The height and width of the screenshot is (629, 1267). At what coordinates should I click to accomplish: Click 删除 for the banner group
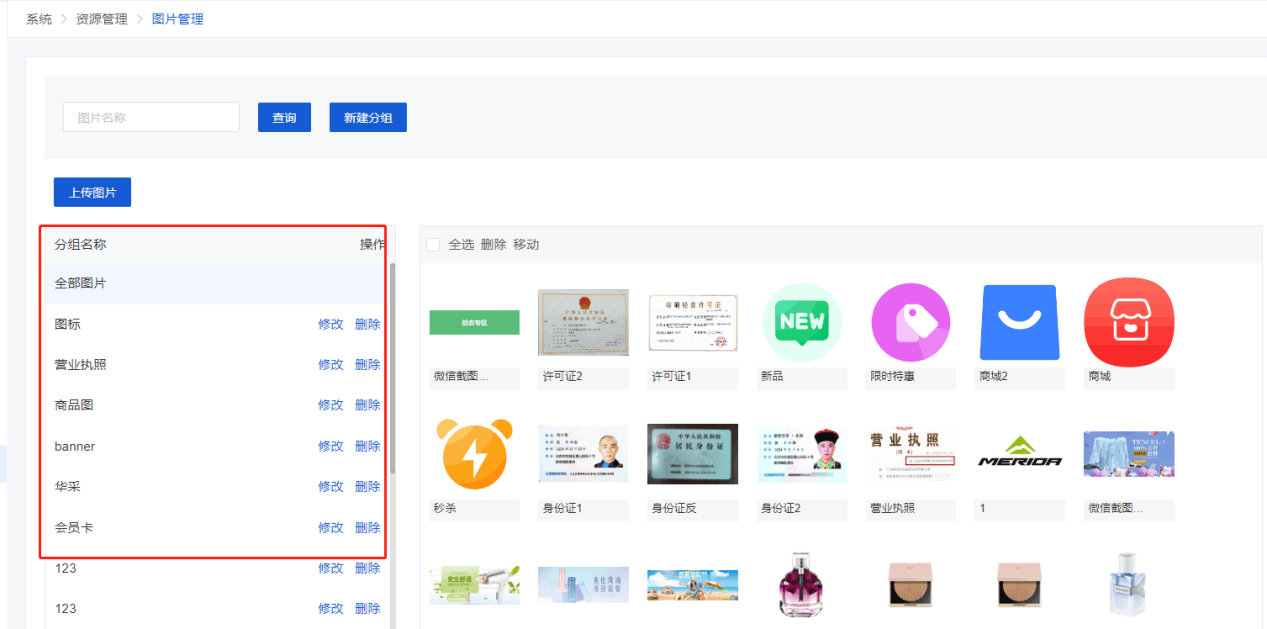point(367,446)
